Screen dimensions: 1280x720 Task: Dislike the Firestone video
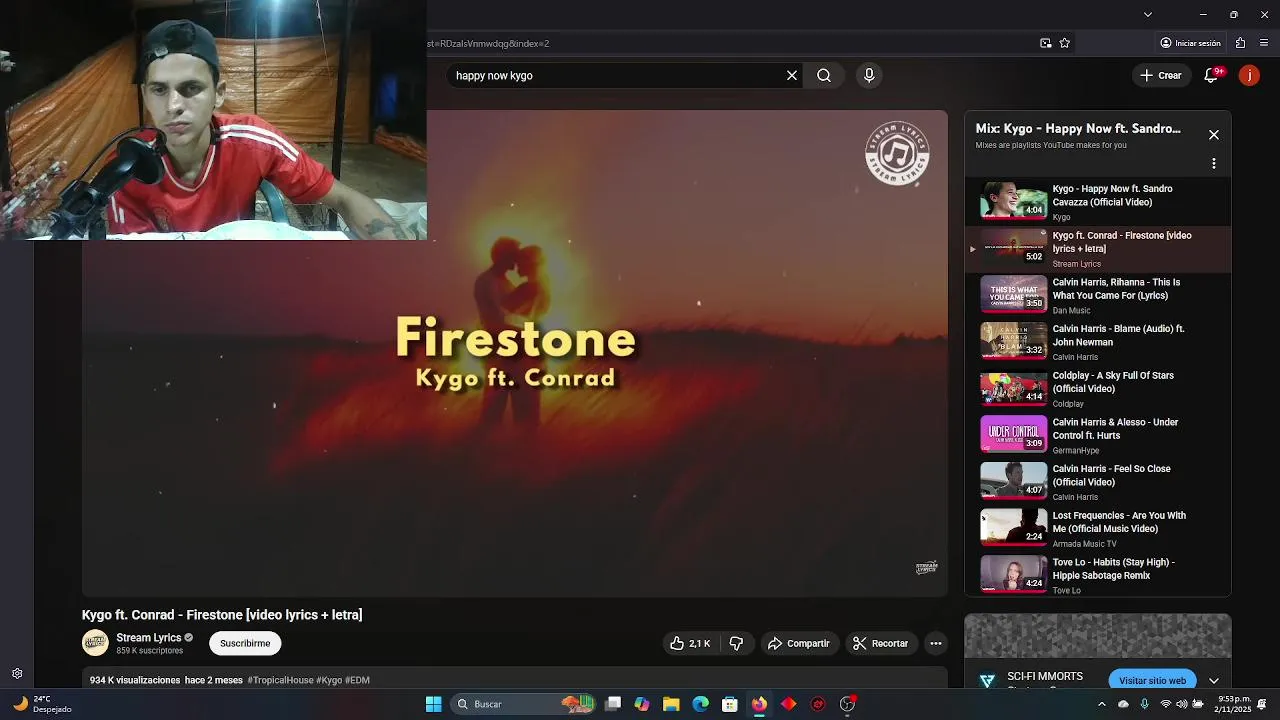(x=736, y=643)
